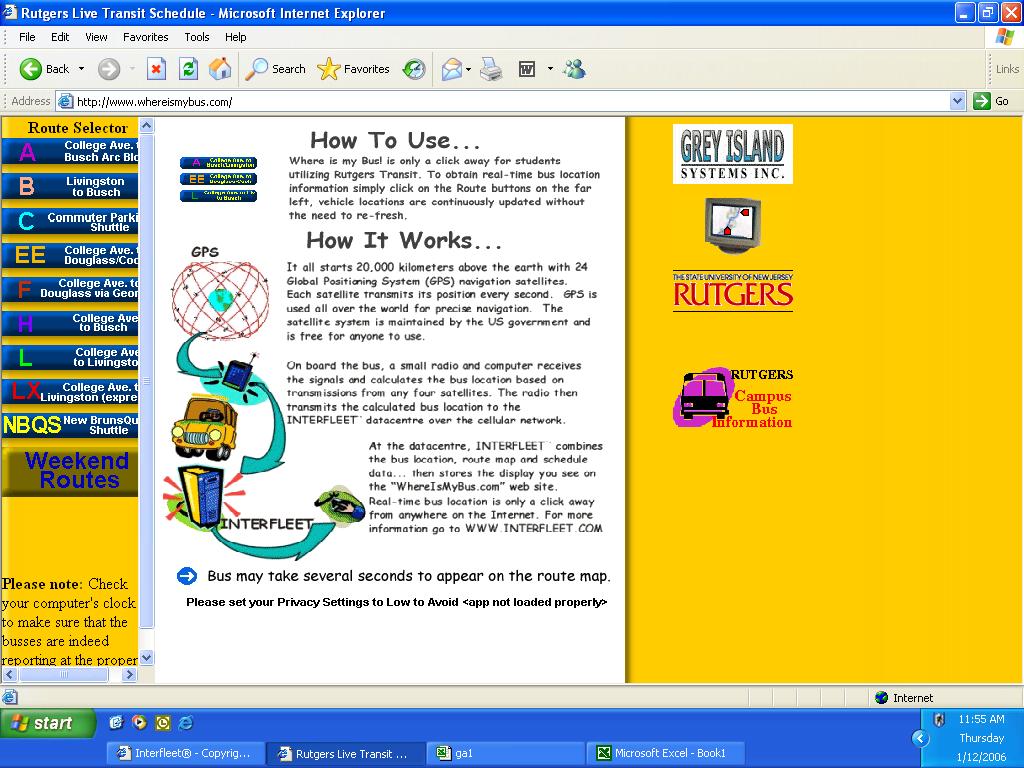Launch Internet Explorer from quick launch
This screenshot has height=768, width=1024.
pos(186,722)
